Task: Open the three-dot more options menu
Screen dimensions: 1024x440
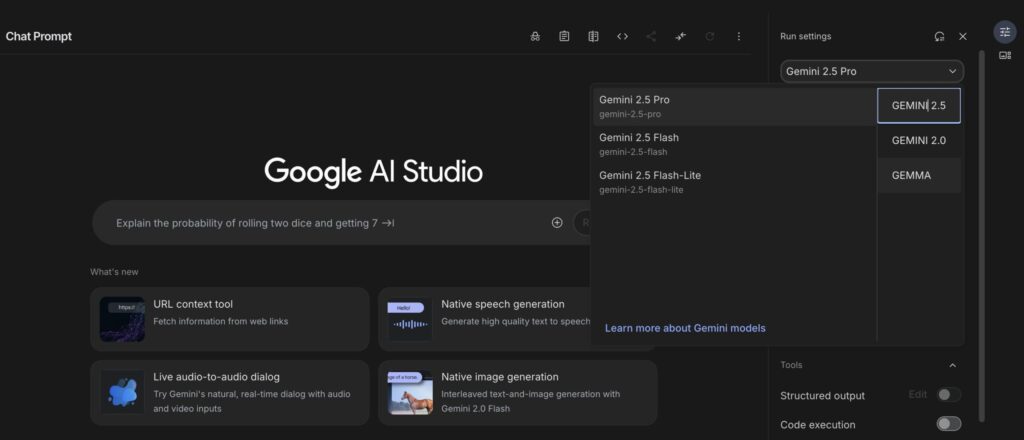Action: (739, 37)
